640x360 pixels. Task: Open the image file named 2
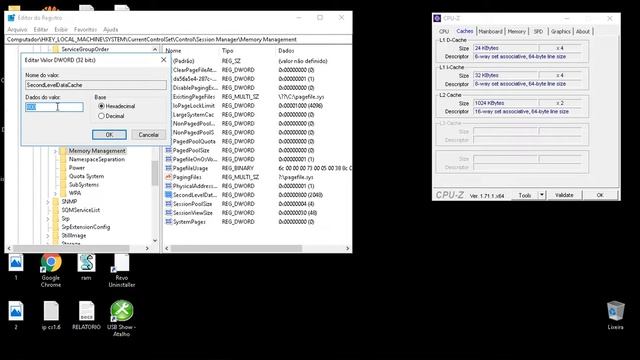tap(16, 311)
